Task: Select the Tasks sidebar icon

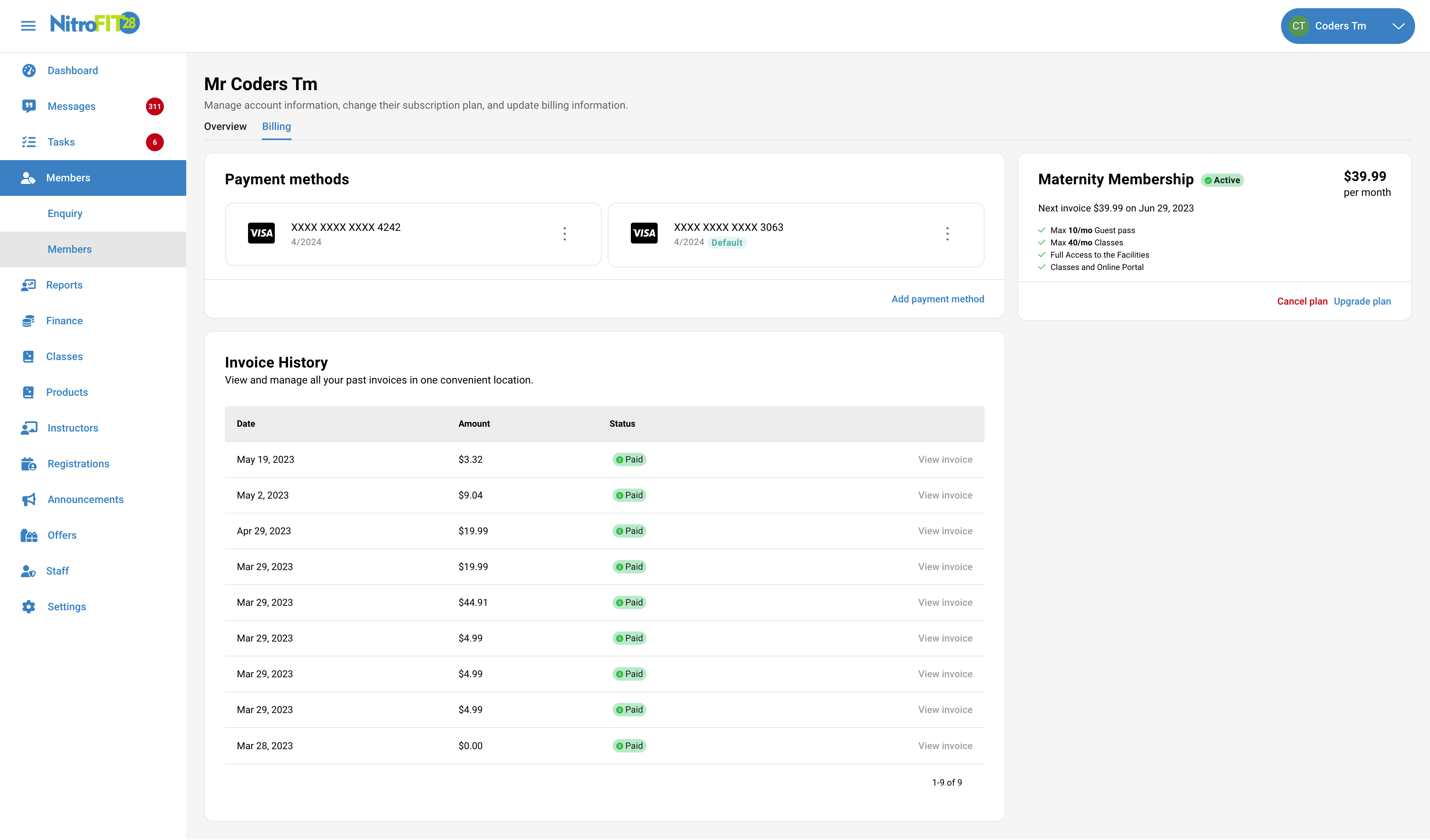Action: tap(28, 142)
